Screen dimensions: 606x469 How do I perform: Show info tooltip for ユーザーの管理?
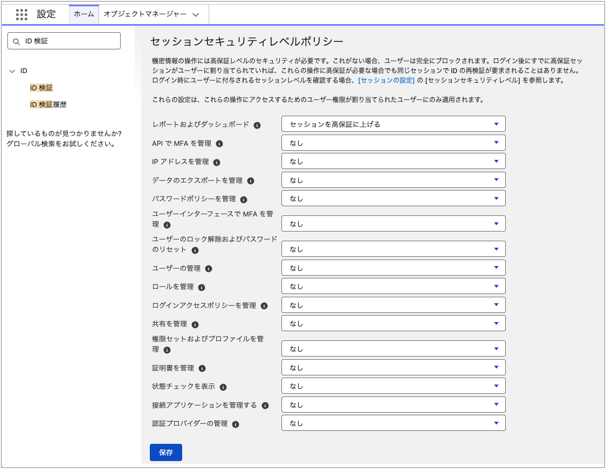(x=209, y=268)
